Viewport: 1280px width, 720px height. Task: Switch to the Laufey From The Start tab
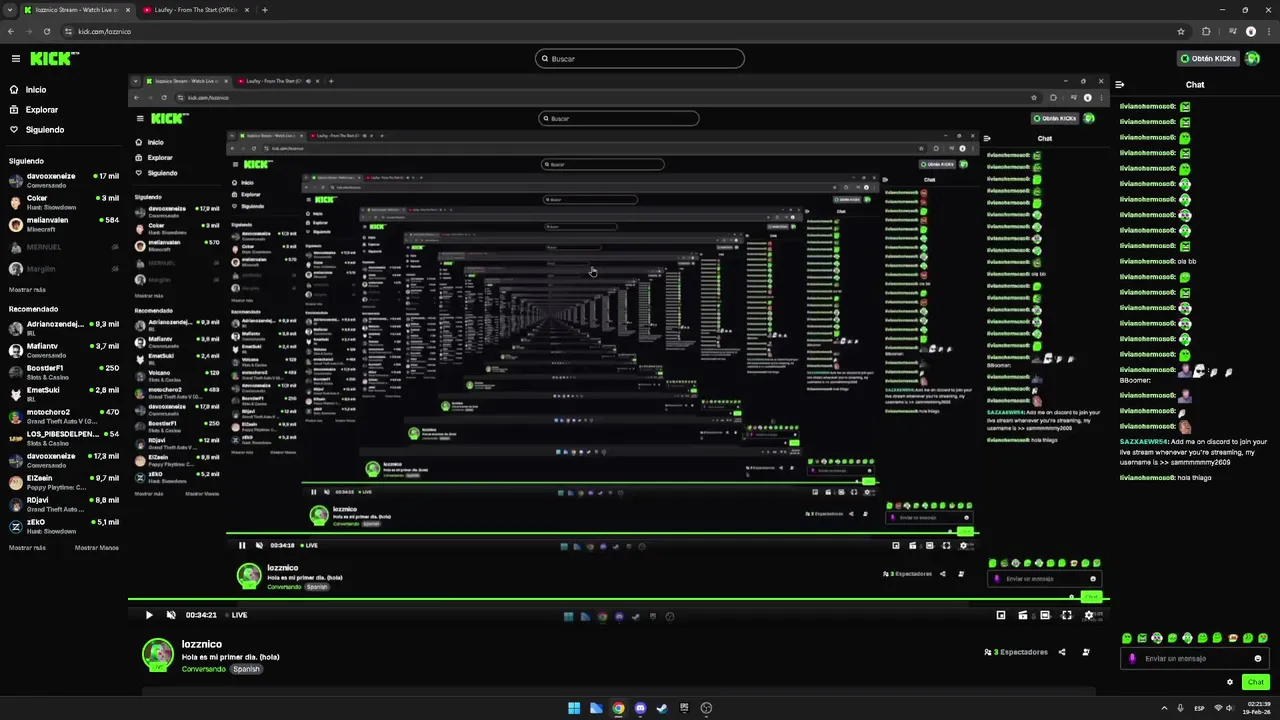coord(195,10)
